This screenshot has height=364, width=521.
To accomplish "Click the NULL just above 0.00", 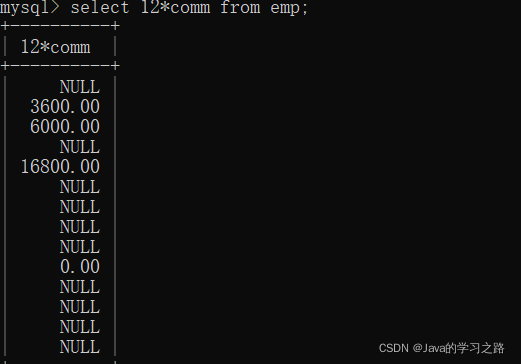I will (80, 247).
